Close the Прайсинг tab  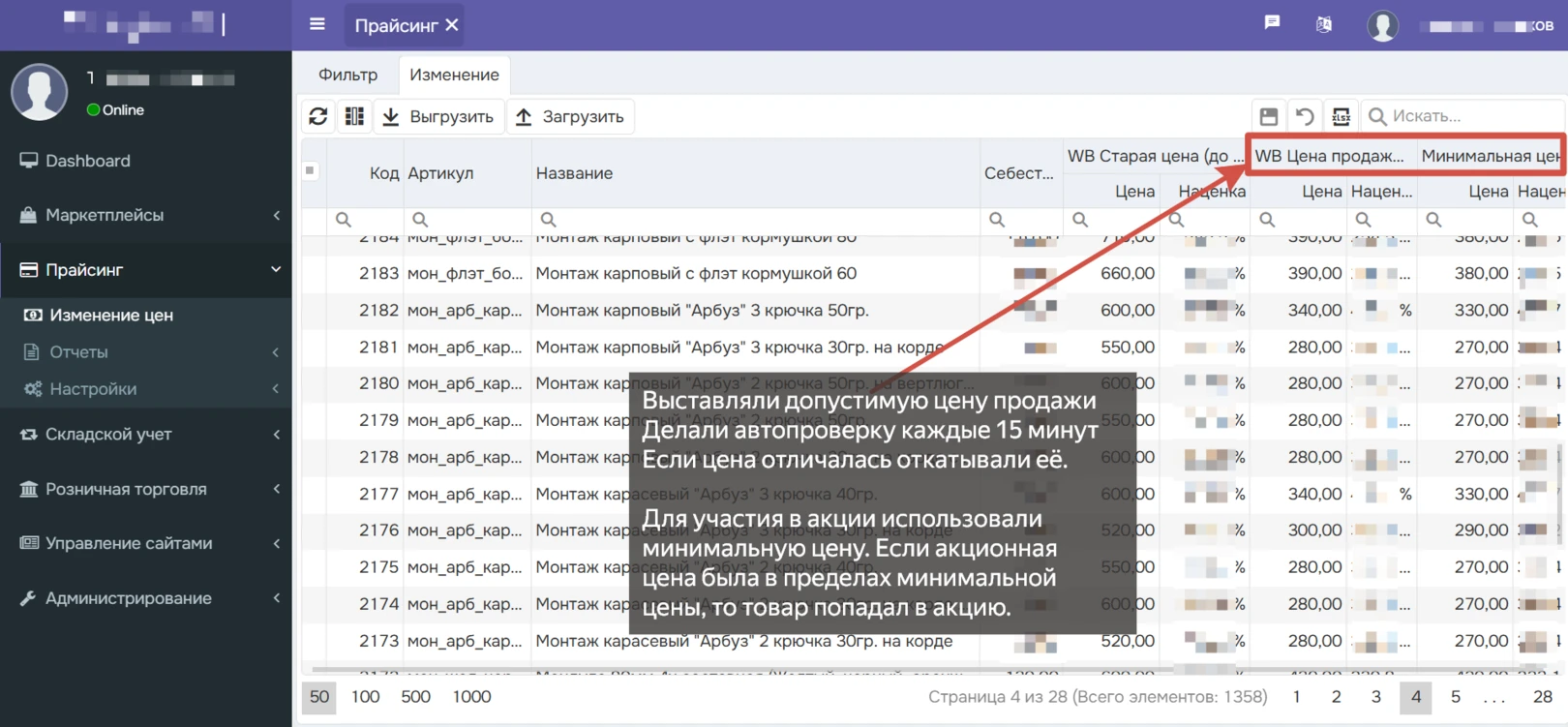tap(452, 26)
